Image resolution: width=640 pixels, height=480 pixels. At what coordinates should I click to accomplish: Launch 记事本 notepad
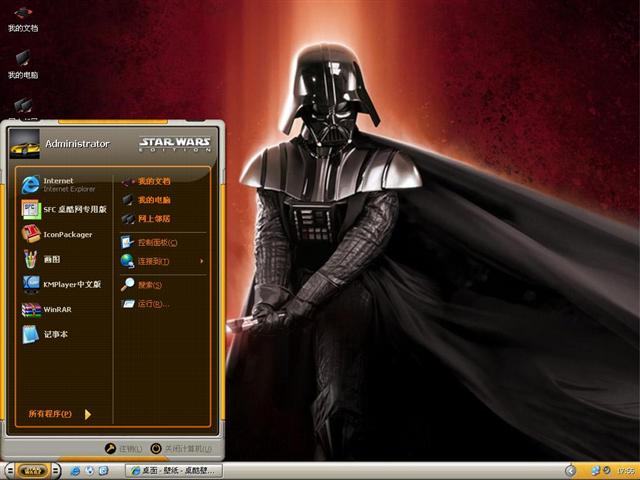coord(45,334)
